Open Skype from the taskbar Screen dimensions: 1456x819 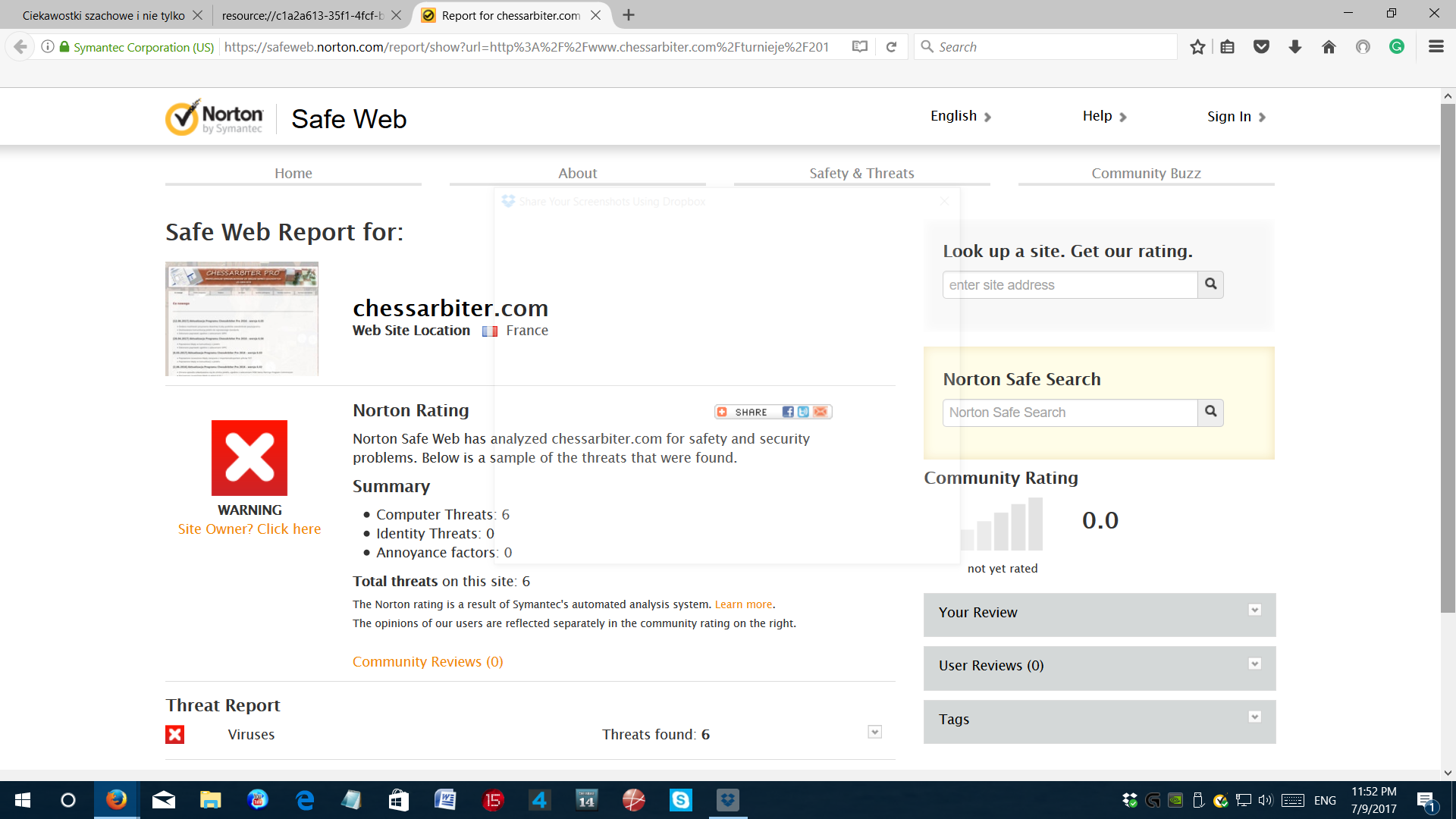click(x=681, y=800)
